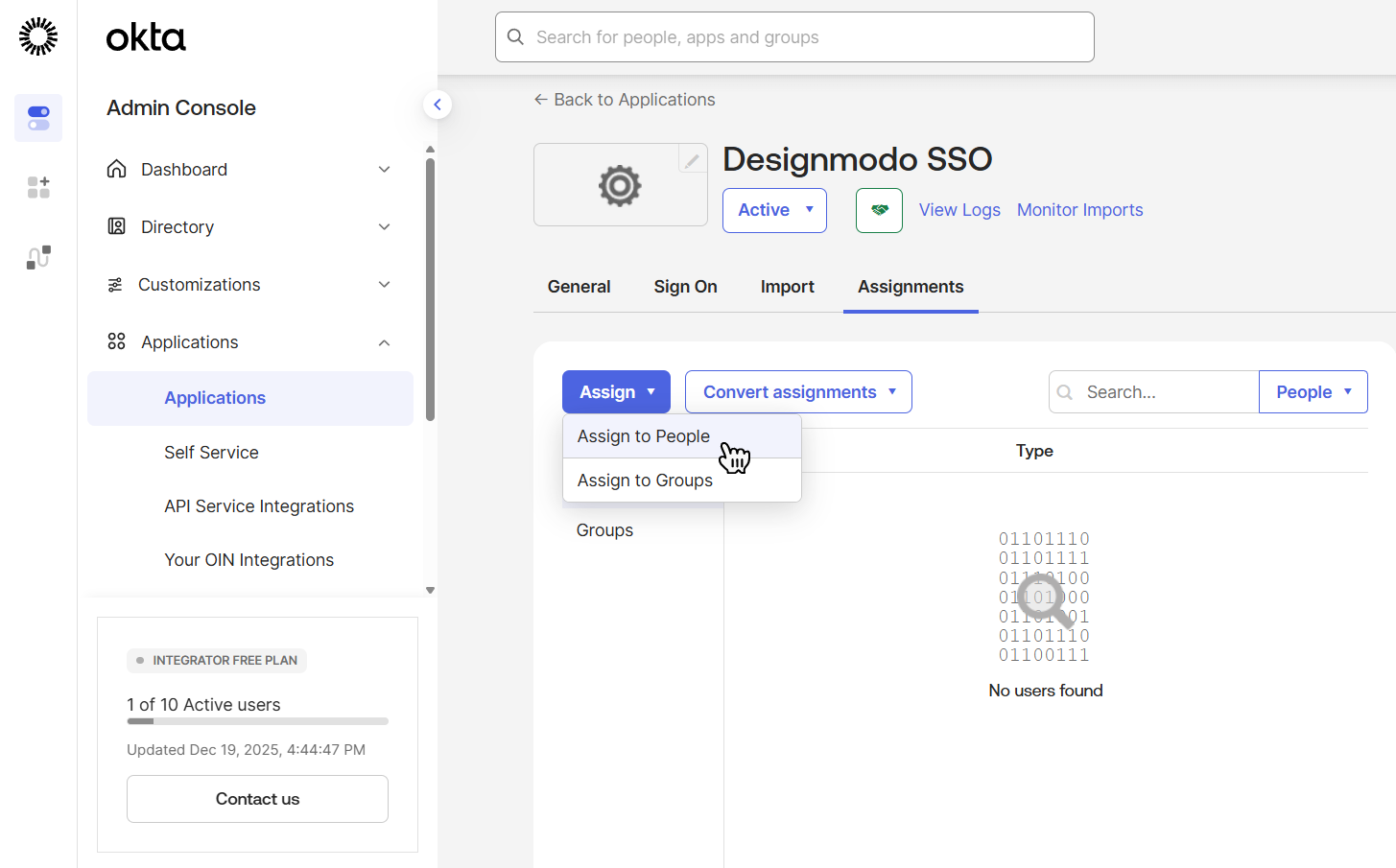Open the People filter dropdown

pos(1313,392)
